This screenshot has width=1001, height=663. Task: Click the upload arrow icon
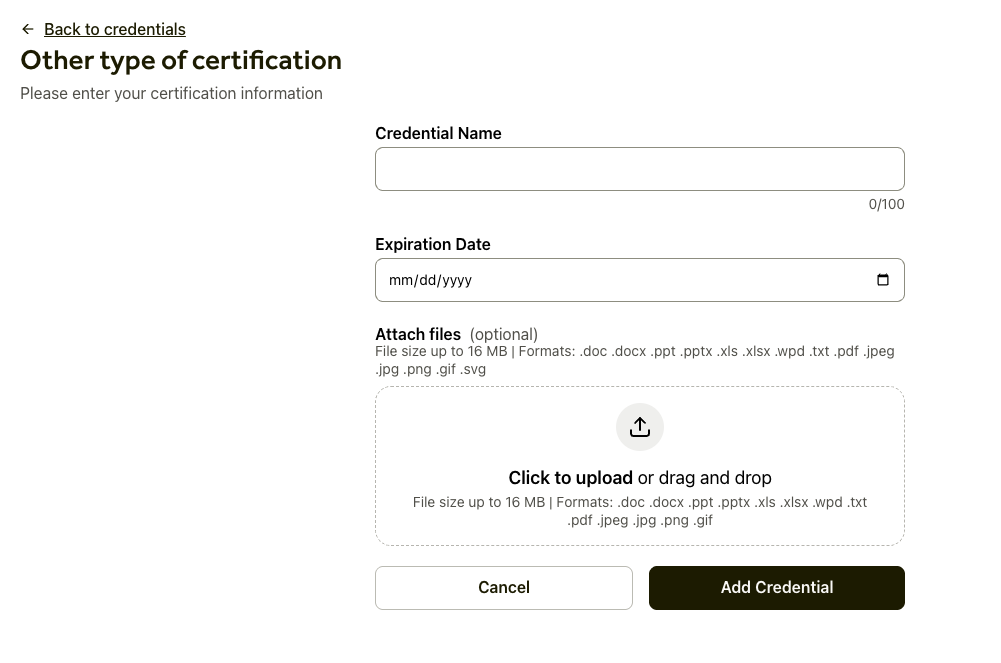coord(640,428)
